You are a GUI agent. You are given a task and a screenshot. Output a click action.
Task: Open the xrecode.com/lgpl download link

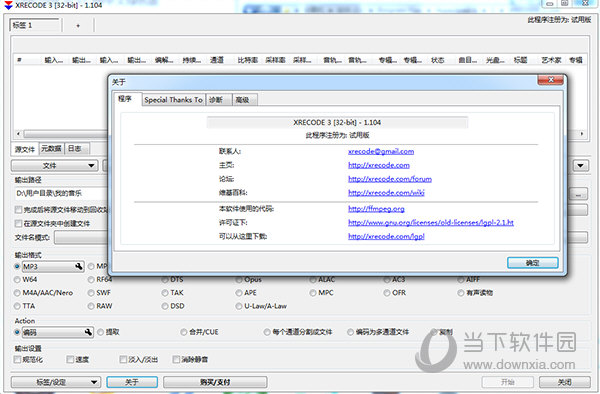pos(386,236)
